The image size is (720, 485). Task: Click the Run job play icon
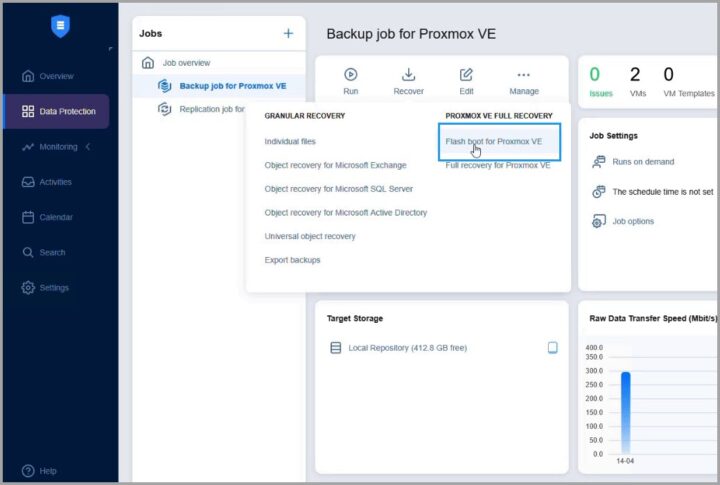[350, 75]
